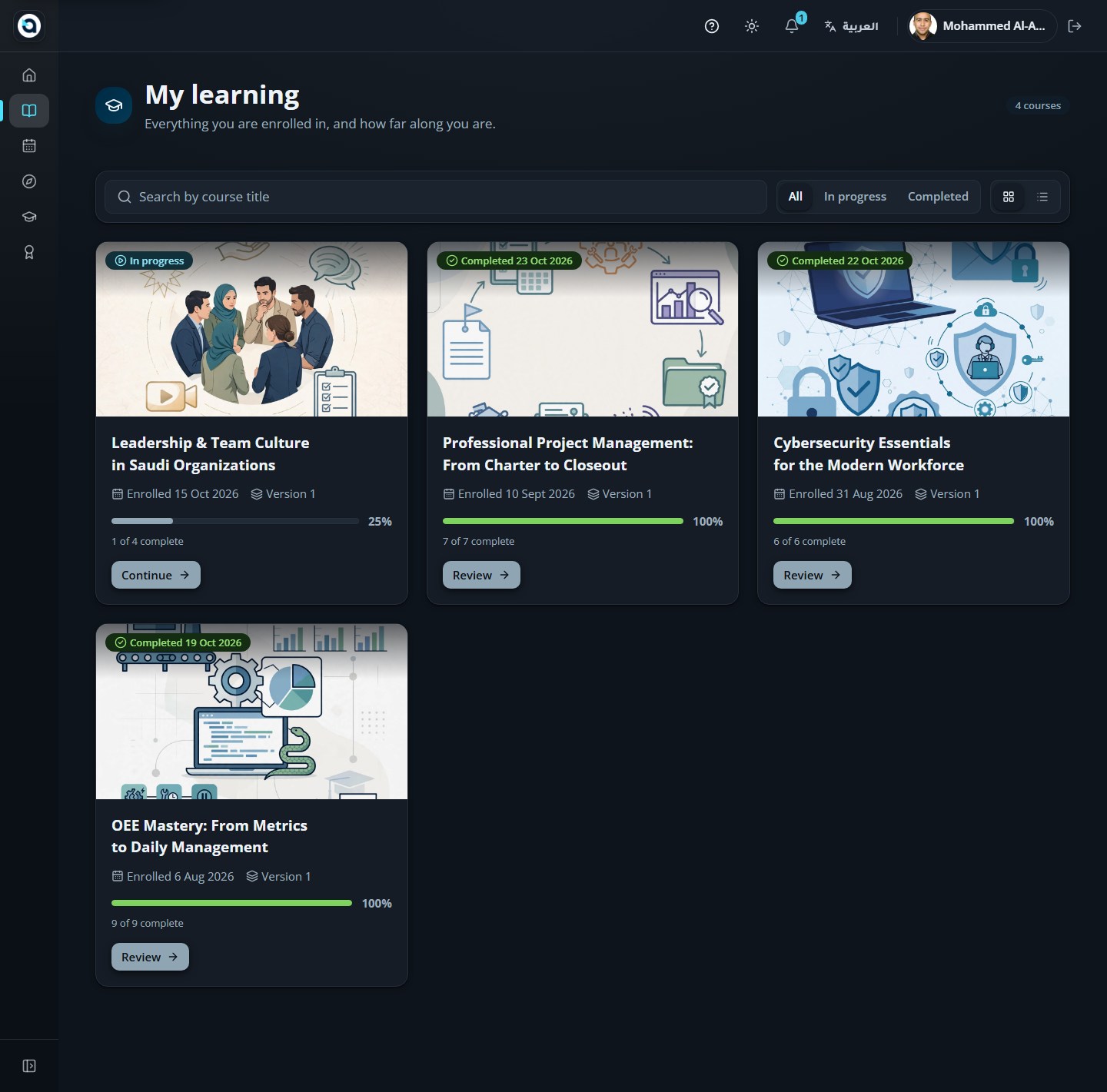Switch to grid view layout
1107x1092 pixels.
[x=1009, y=197]
